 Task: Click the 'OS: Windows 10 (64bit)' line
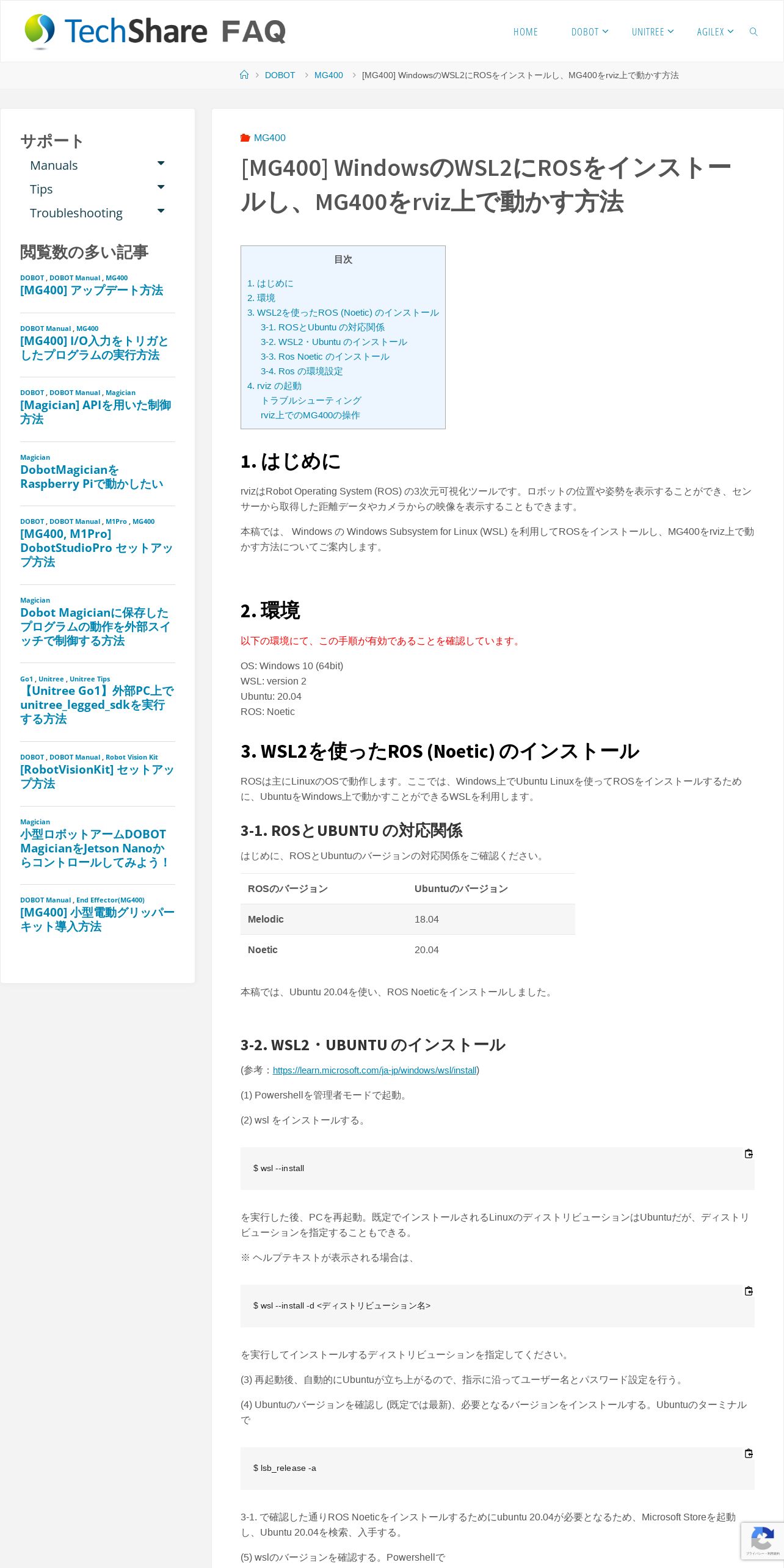pos(292,666)
